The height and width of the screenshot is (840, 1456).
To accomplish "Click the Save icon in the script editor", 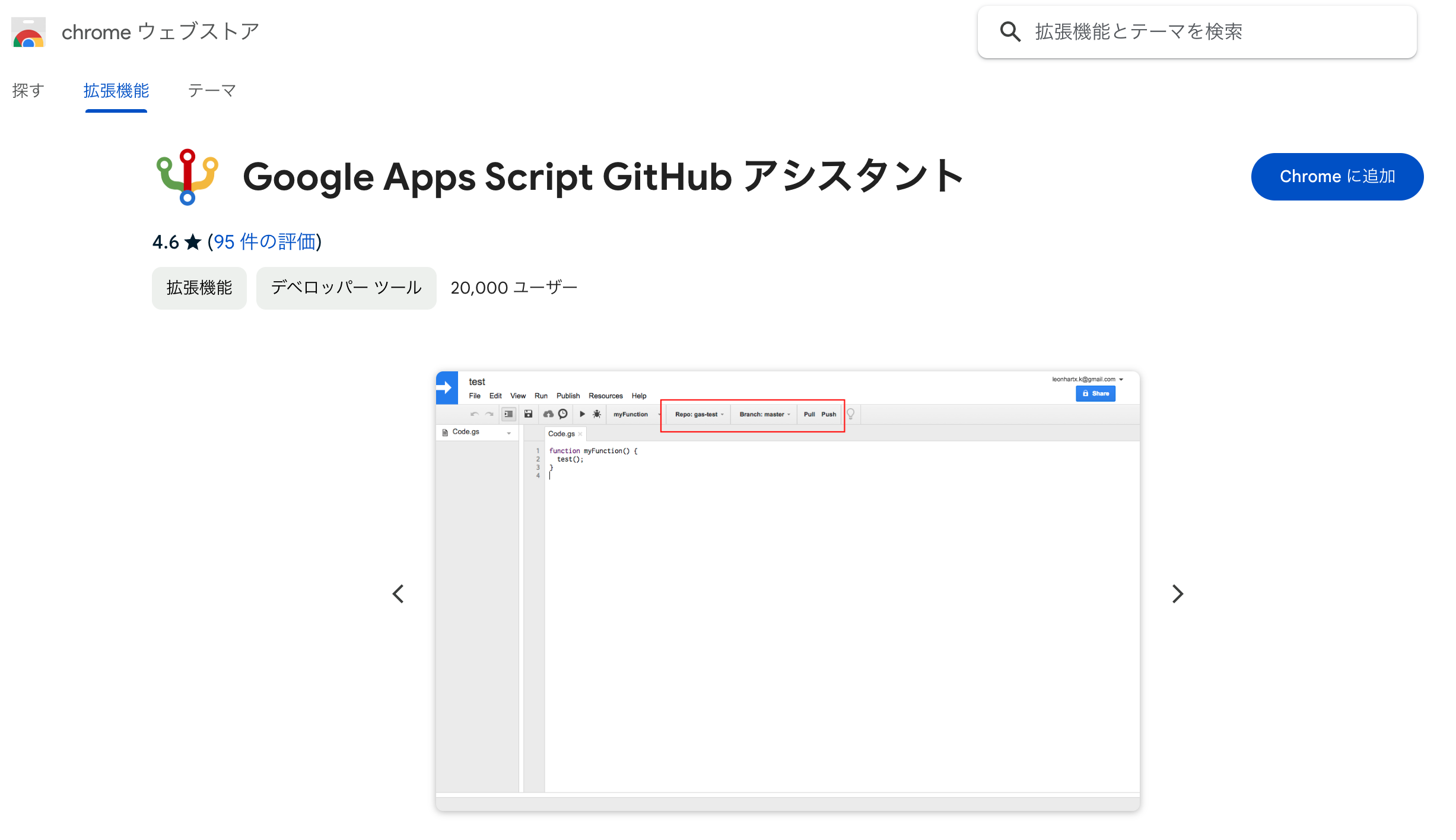I will [x=528, y=414].
